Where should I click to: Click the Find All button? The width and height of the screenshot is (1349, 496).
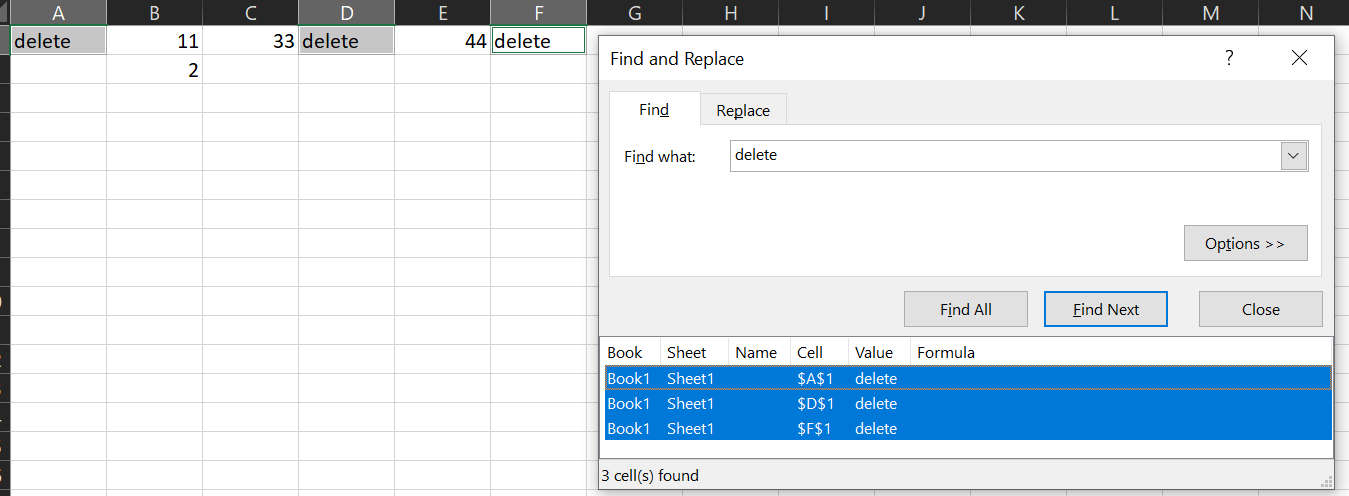click(965, 309)
